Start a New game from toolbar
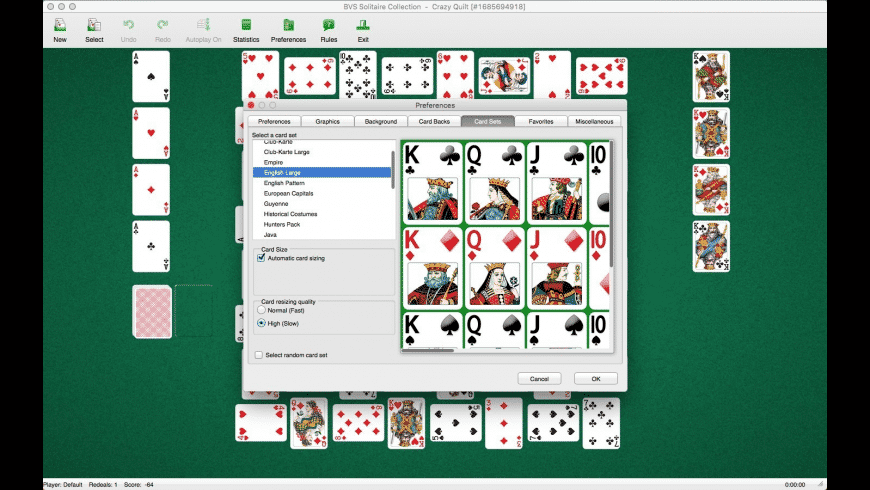Screen dimensions: 870x490 point(60,31)
